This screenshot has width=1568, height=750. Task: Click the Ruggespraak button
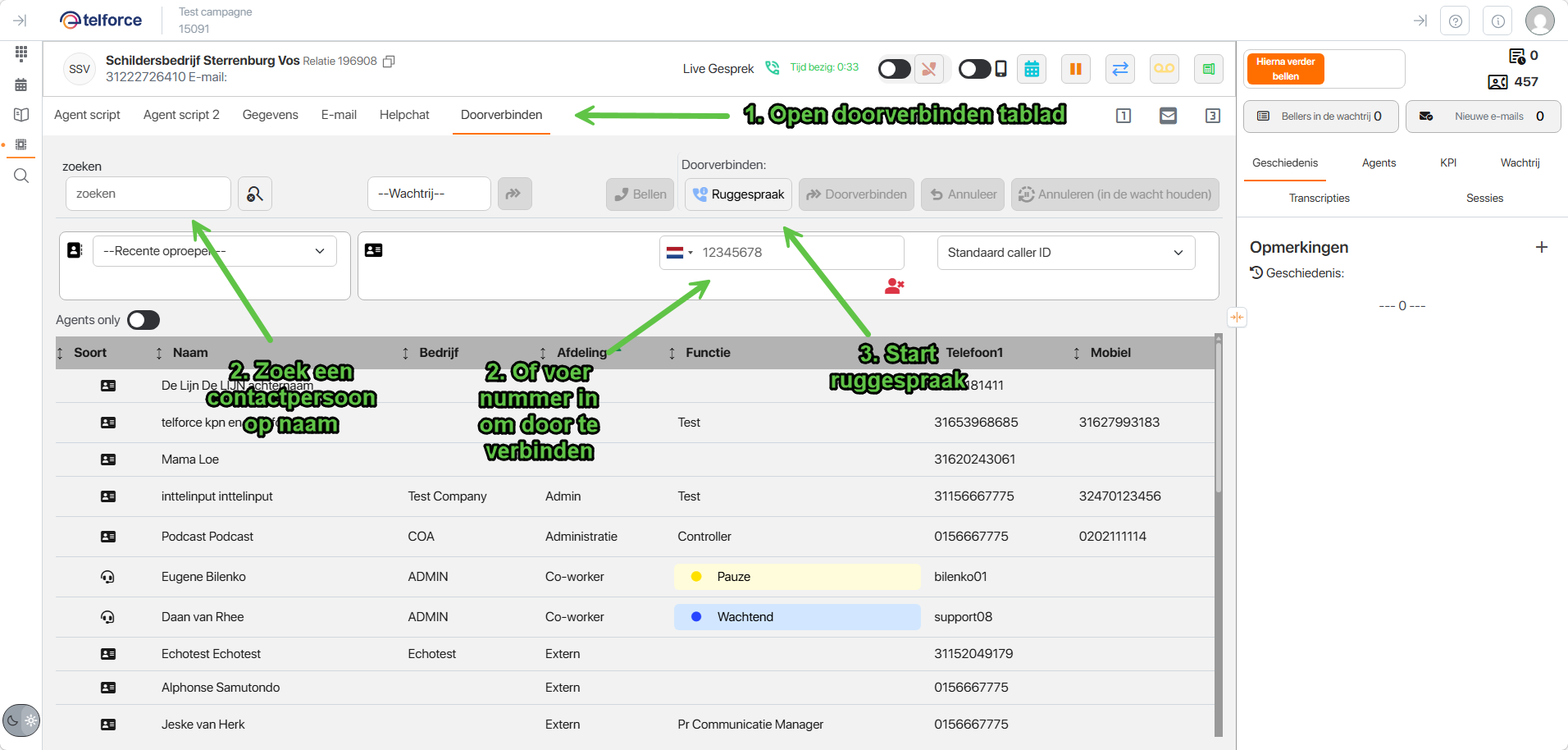pyautogui.click(x=738, y=194)
